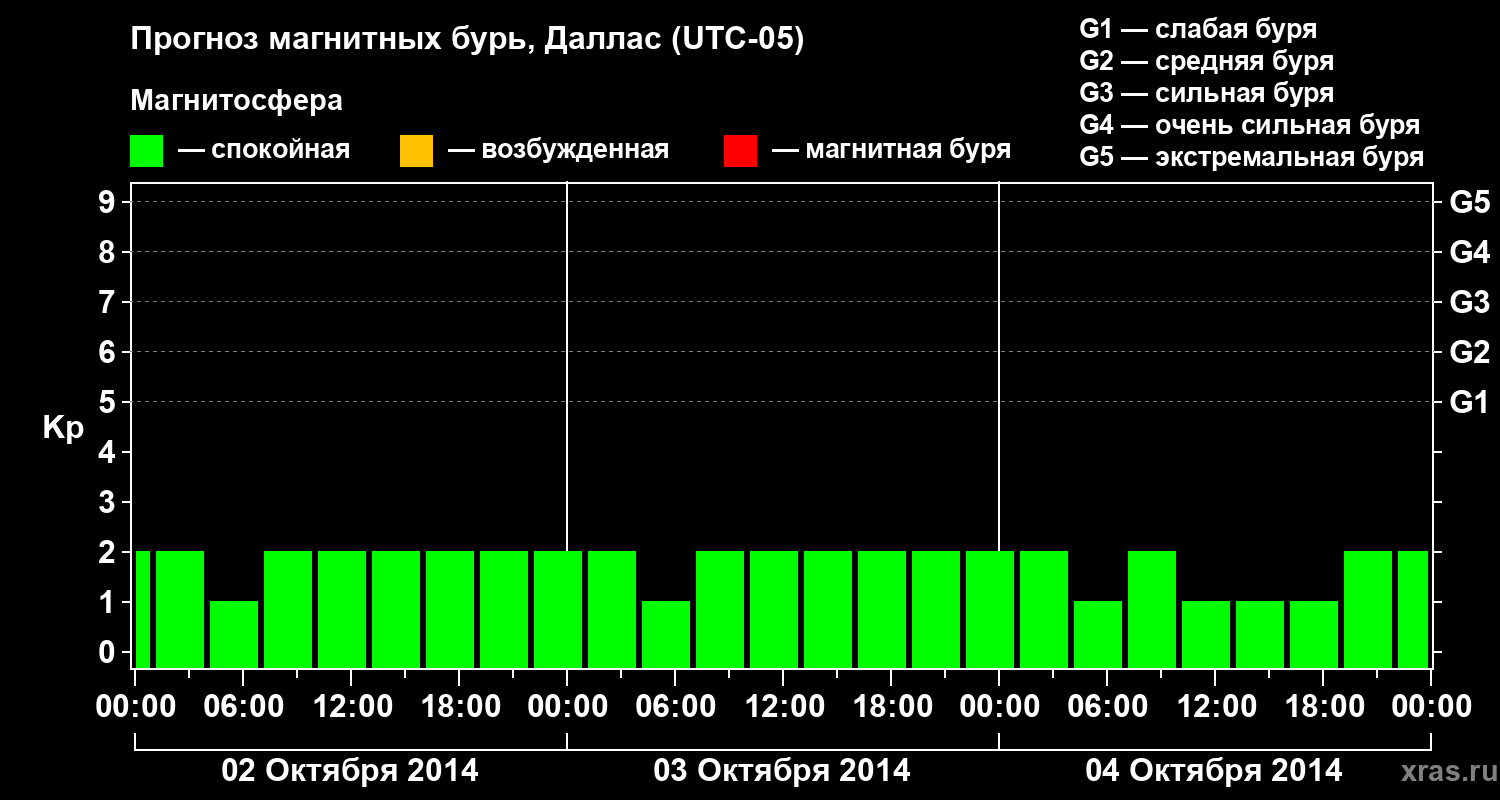This screenshot has height=800, width=1500.
Task: Click the '— спокойная' legend label
Action: 264,150
